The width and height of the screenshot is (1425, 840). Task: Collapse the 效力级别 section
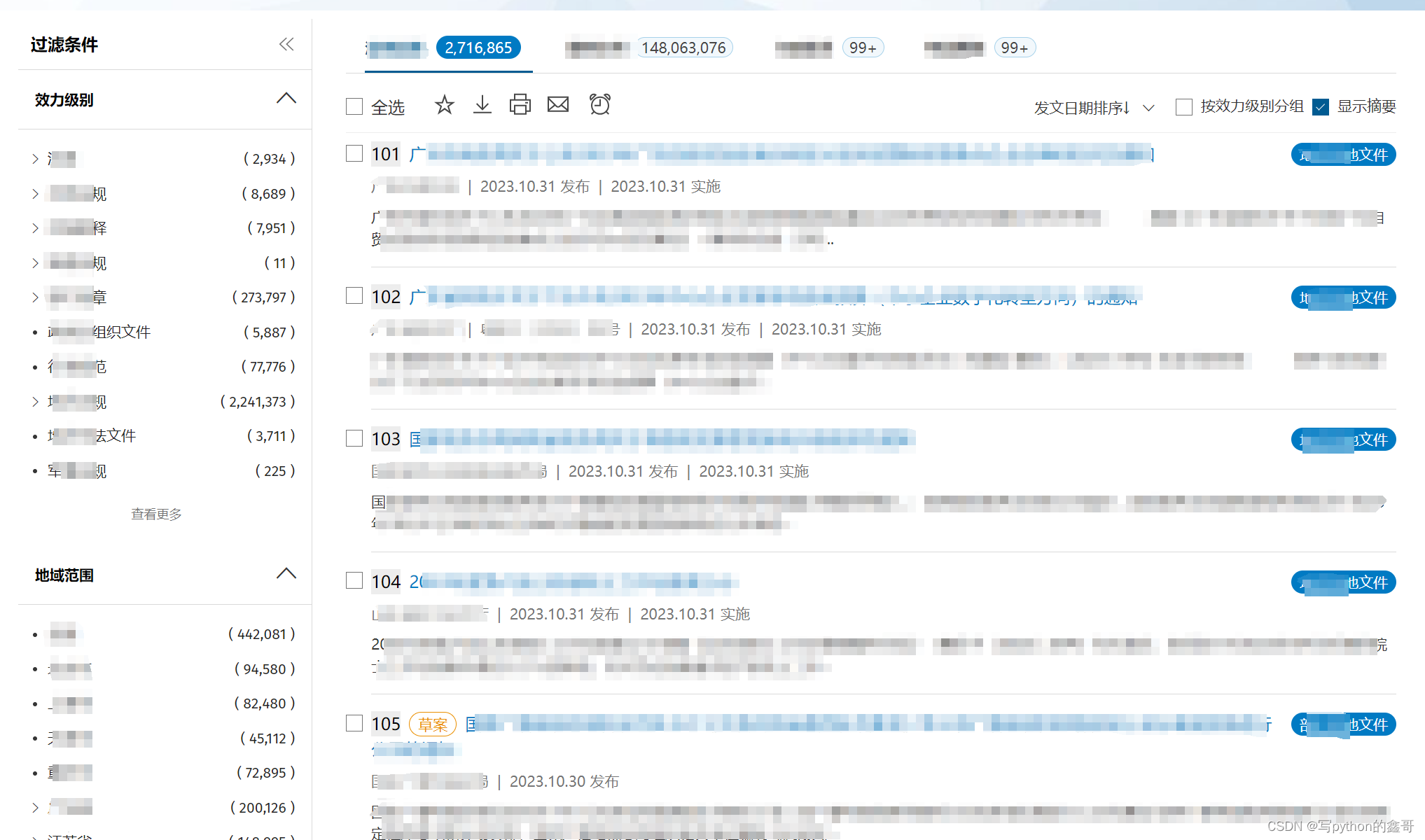point(286,99)
